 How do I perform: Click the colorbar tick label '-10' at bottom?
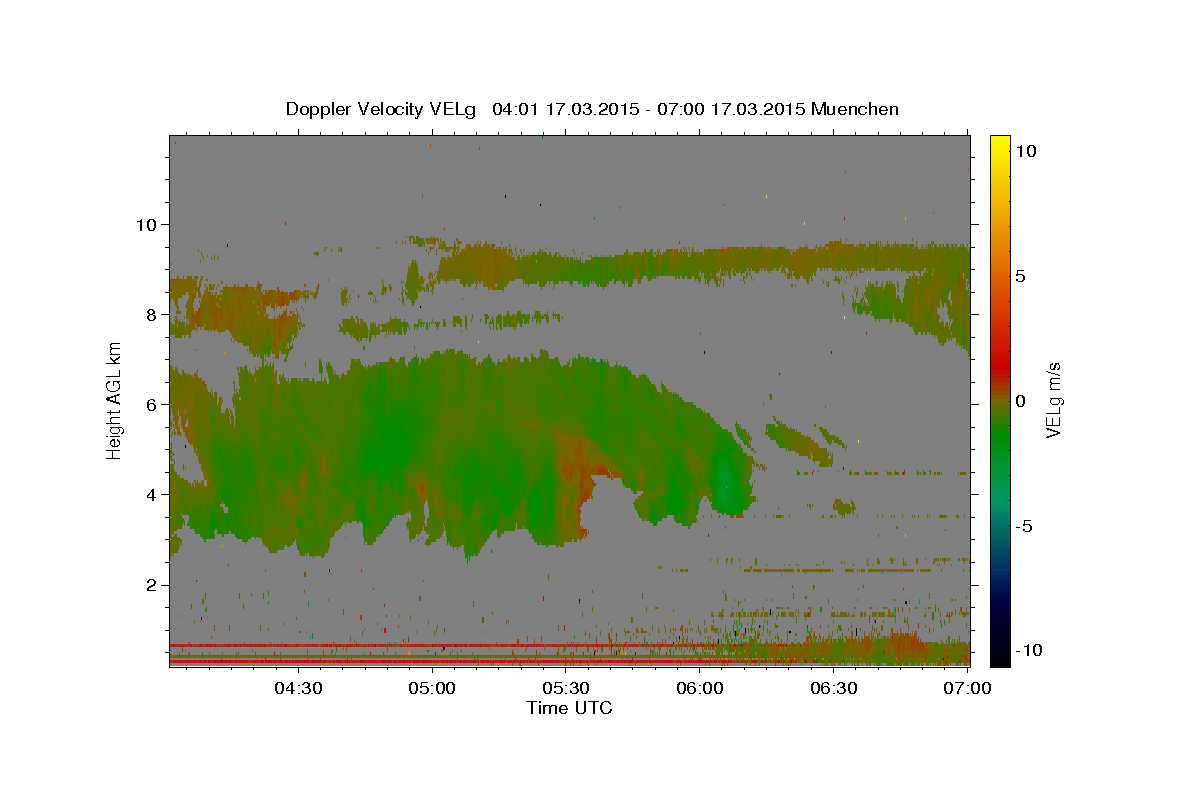click(1027, 650)
